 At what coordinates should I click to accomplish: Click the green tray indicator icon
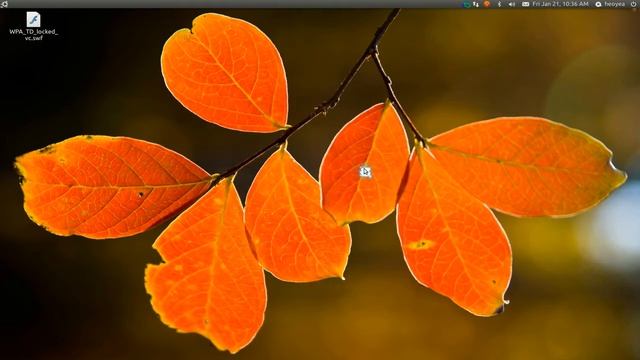point(467,4)
